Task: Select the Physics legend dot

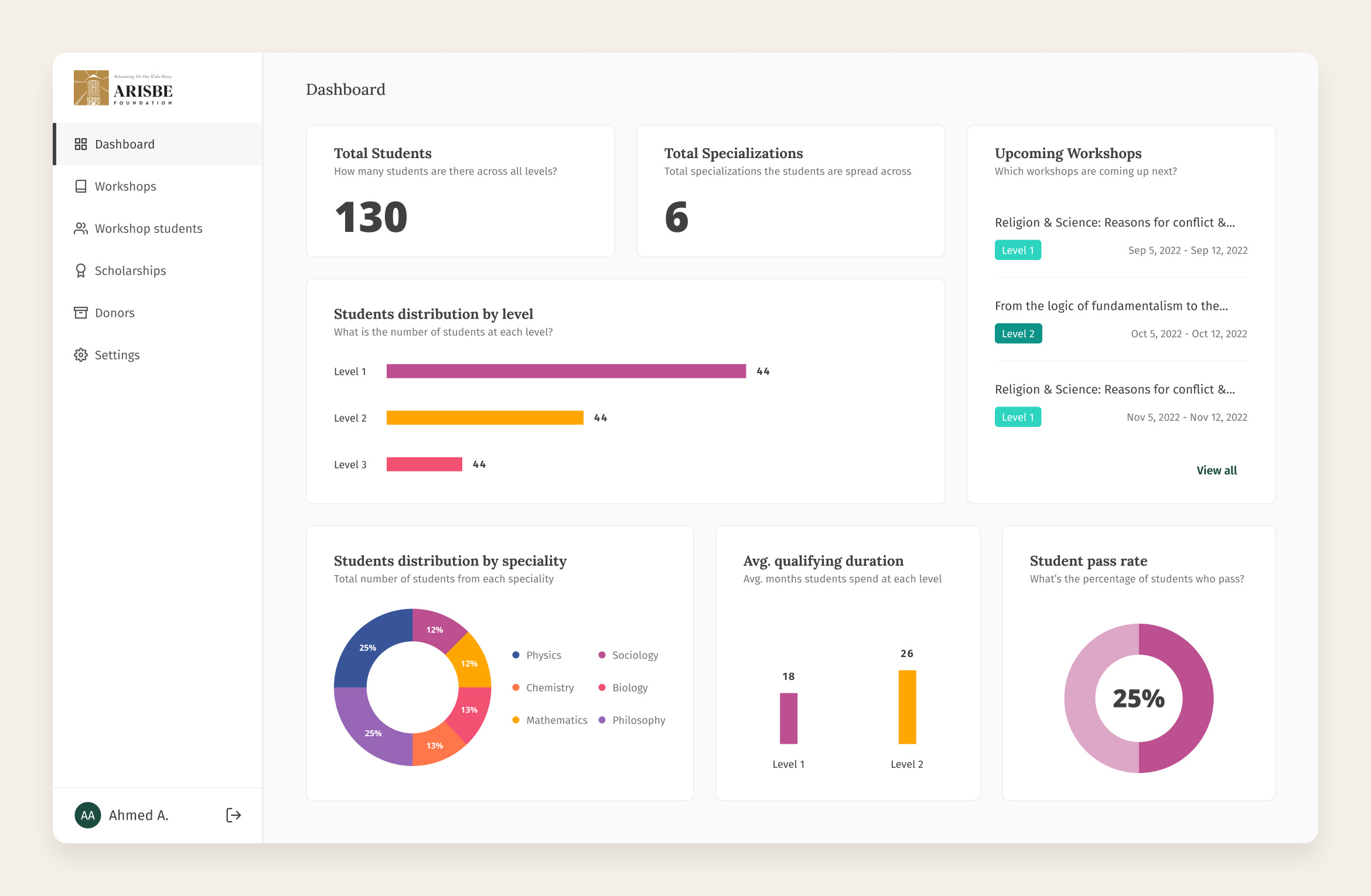Action: pos(516,655)
